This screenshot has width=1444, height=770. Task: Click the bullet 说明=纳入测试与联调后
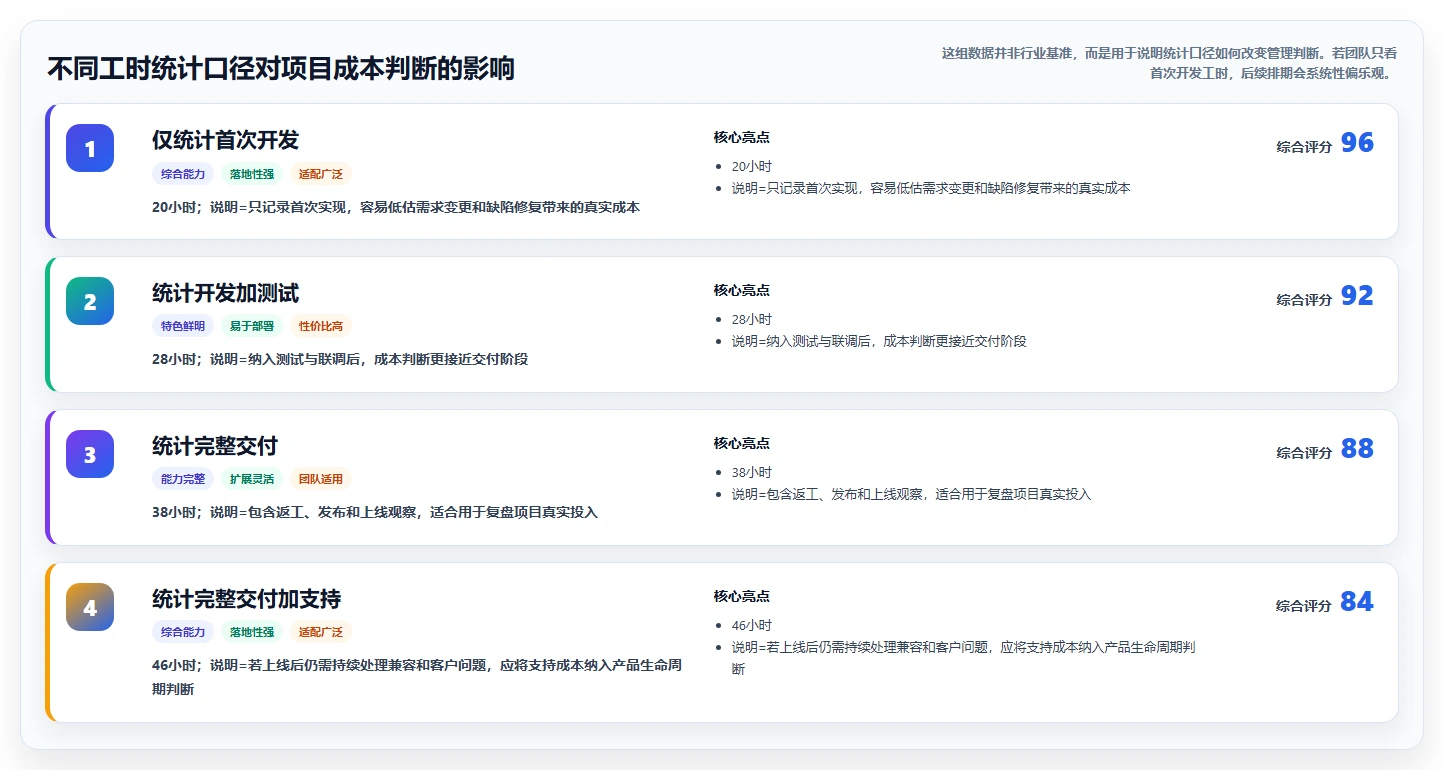pos(879,341)
